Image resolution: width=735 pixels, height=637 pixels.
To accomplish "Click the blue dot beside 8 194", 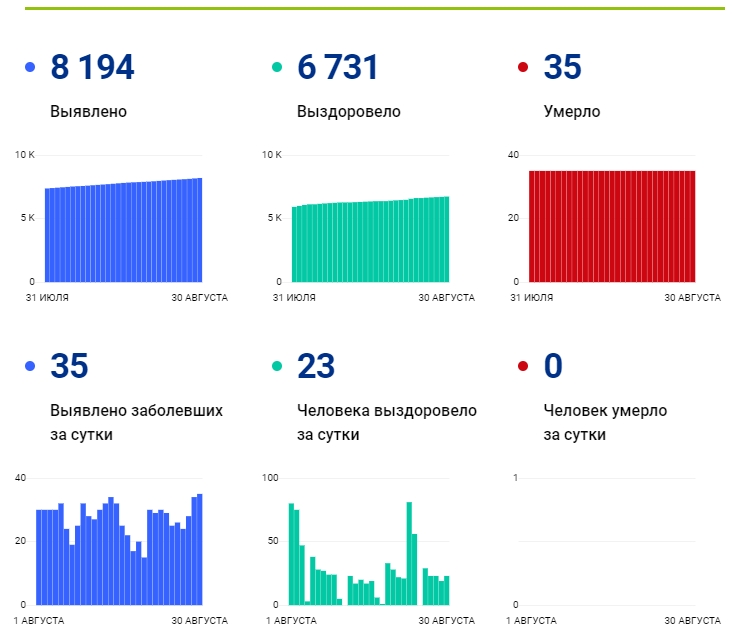I will tap(30, 67).
